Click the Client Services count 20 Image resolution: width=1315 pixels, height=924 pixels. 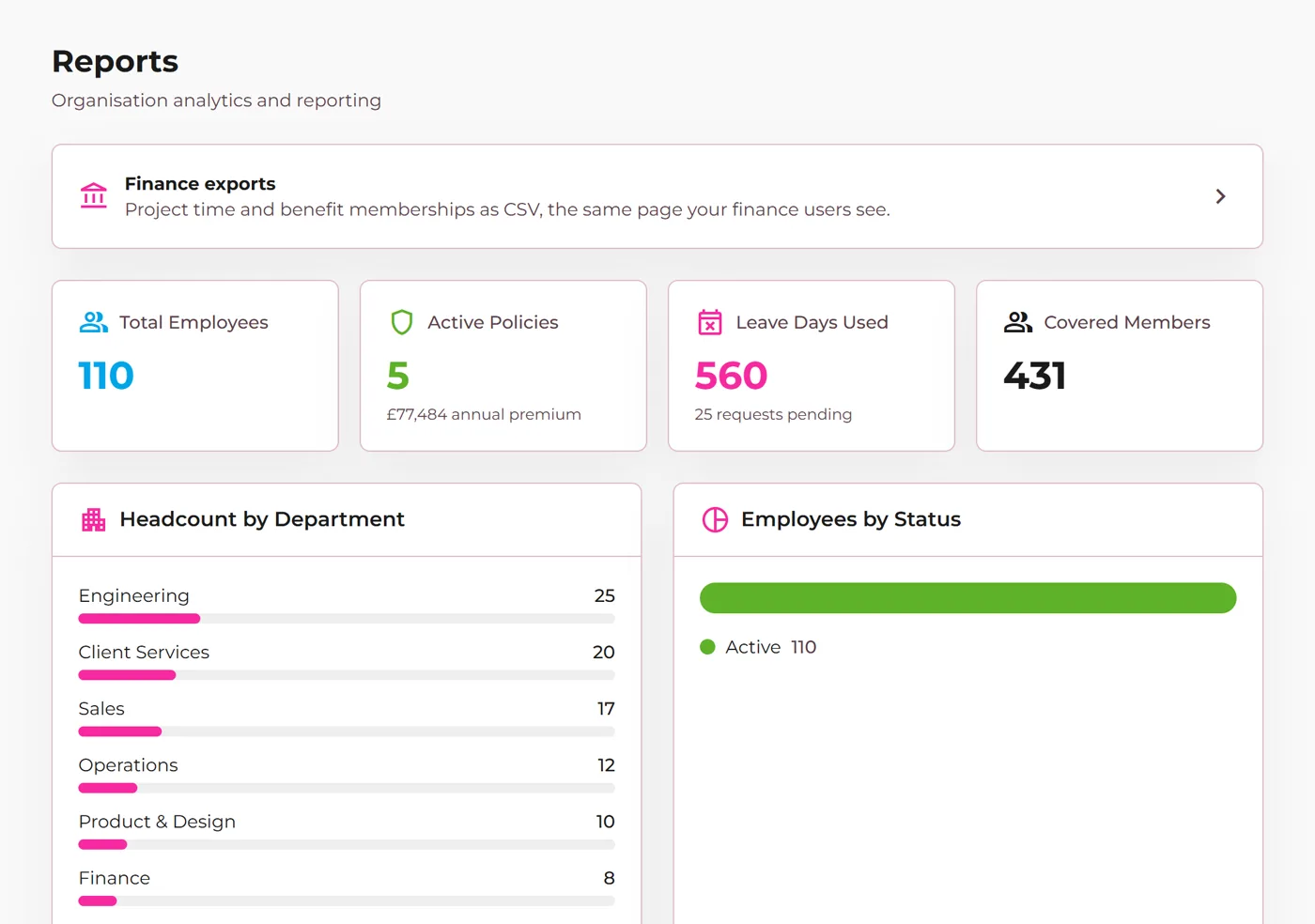click(x=604, y=652)
